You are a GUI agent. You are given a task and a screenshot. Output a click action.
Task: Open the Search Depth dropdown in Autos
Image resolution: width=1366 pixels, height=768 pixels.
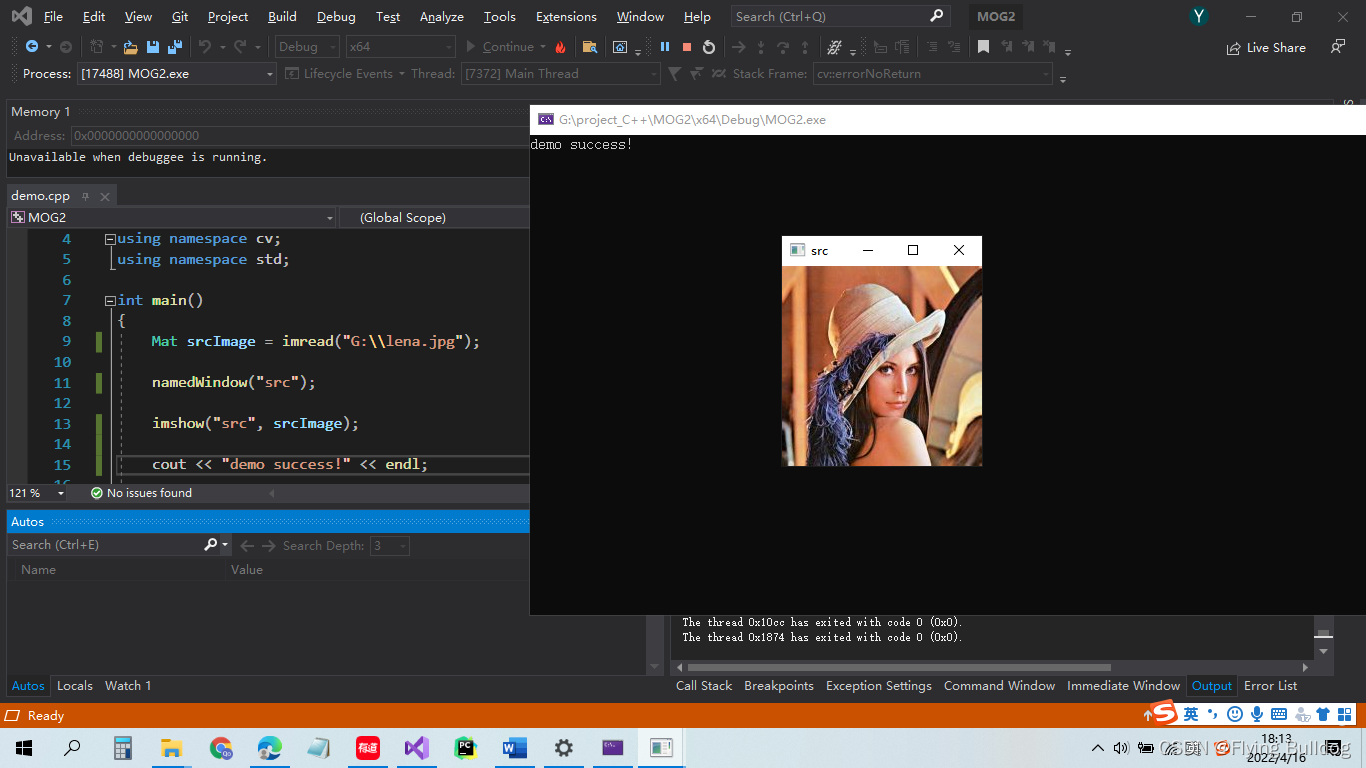coord(390,545)
